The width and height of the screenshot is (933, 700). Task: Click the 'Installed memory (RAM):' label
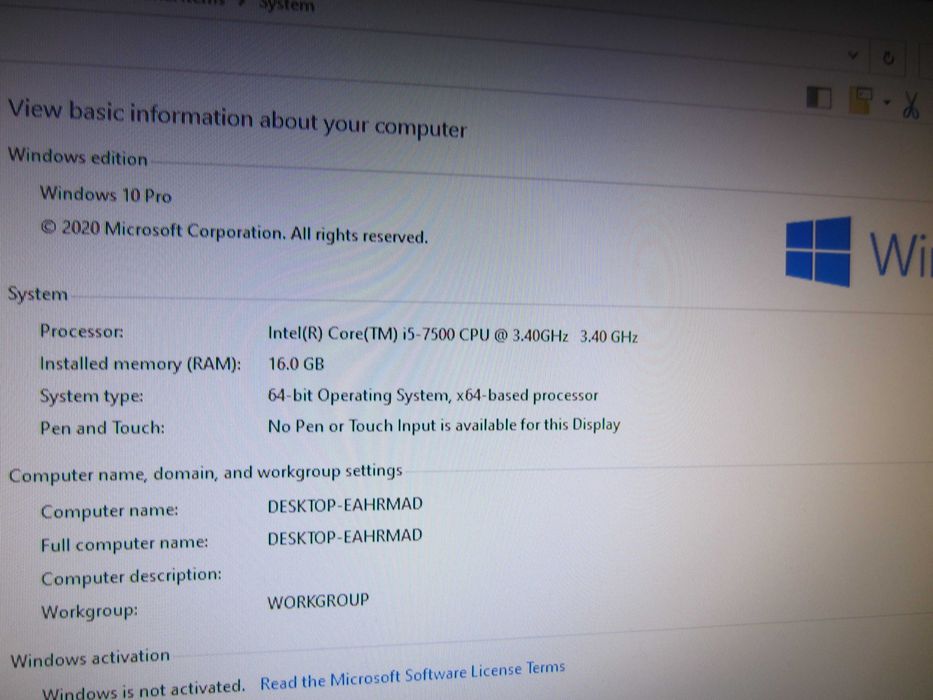[140, 364]
